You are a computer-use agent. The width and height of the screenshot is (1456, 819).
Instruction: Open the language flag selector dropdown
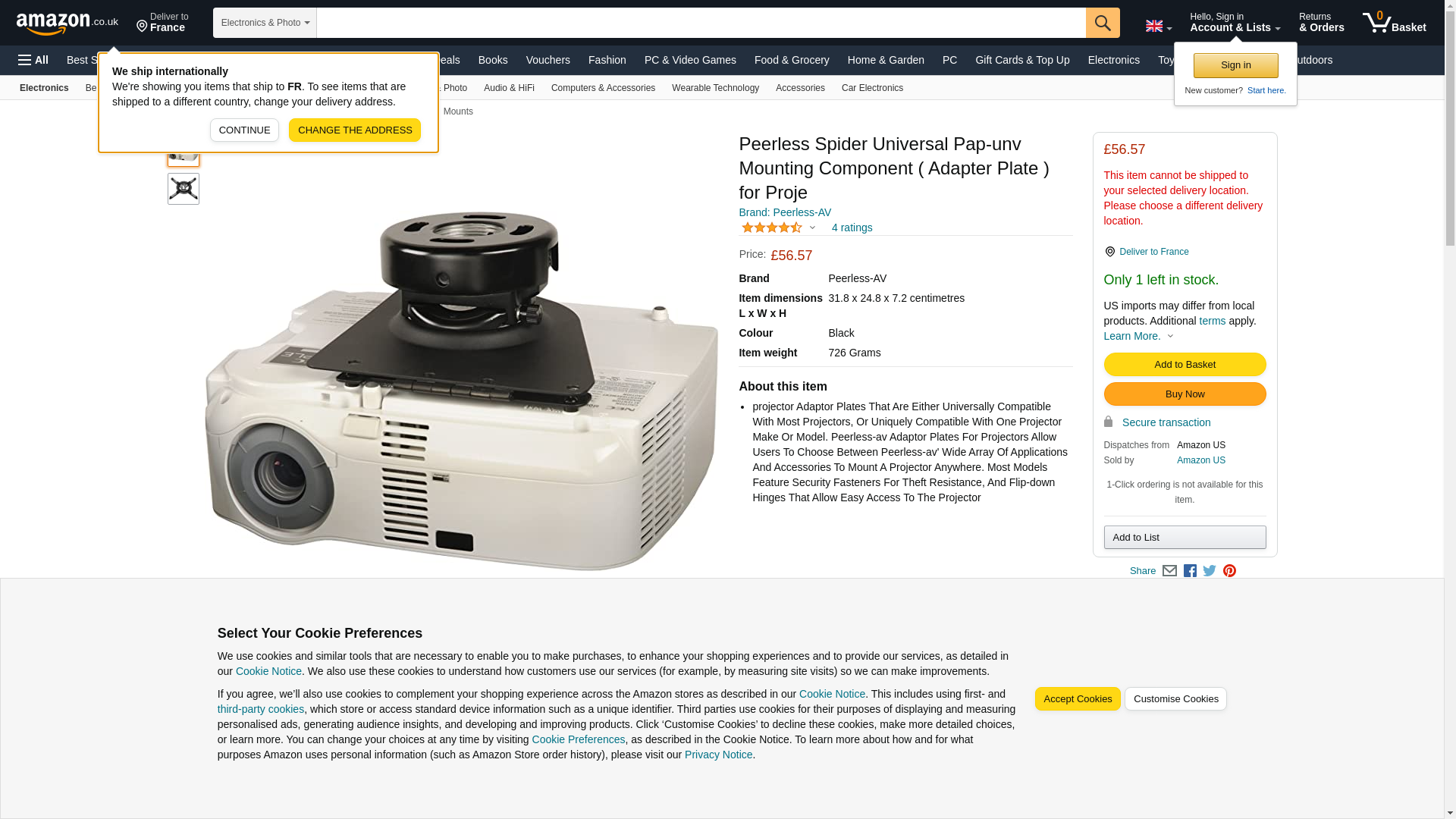(x=1158, y=27)
